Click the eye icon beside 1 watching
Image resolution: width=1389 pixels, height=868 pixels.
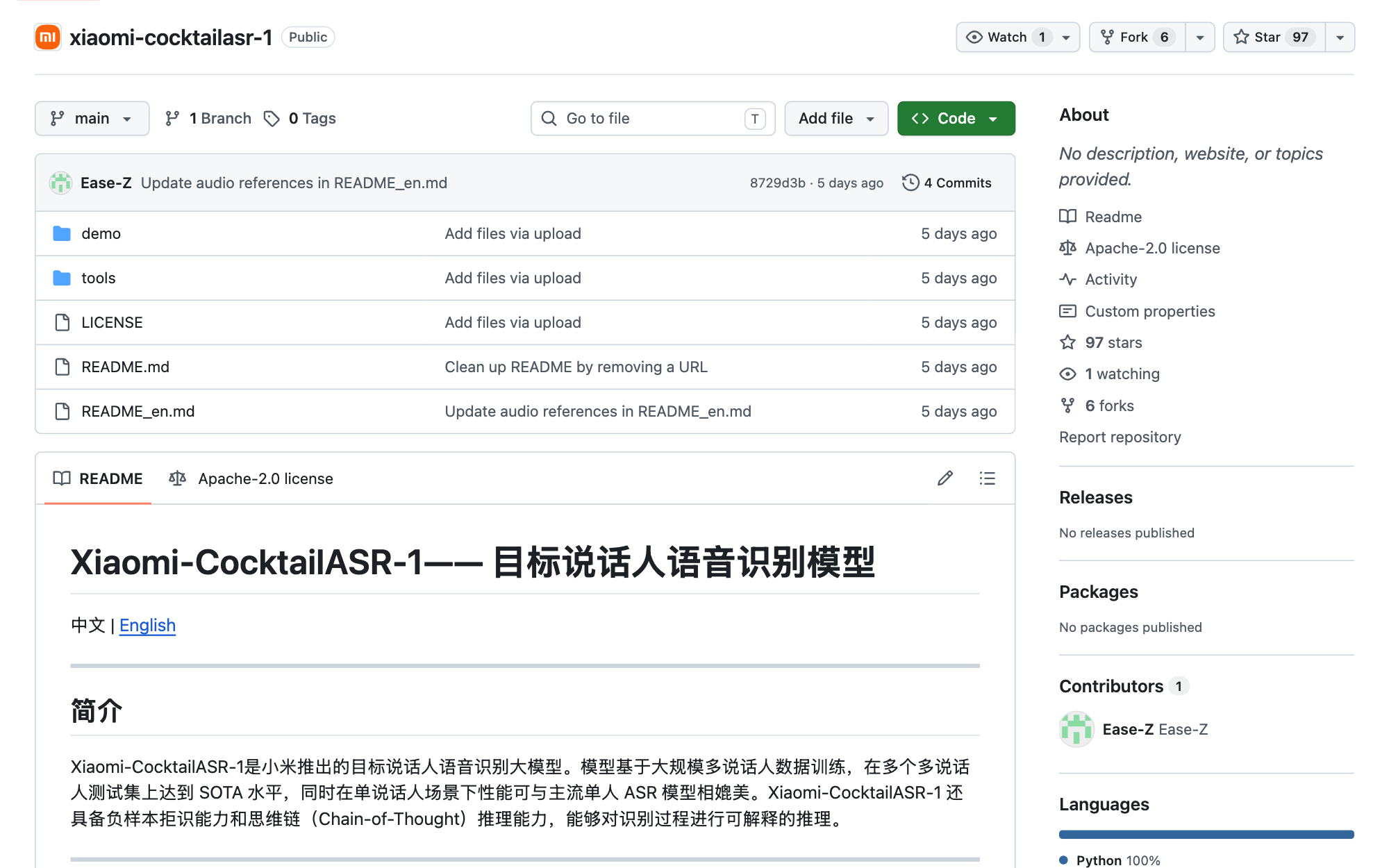point(1067,374)
